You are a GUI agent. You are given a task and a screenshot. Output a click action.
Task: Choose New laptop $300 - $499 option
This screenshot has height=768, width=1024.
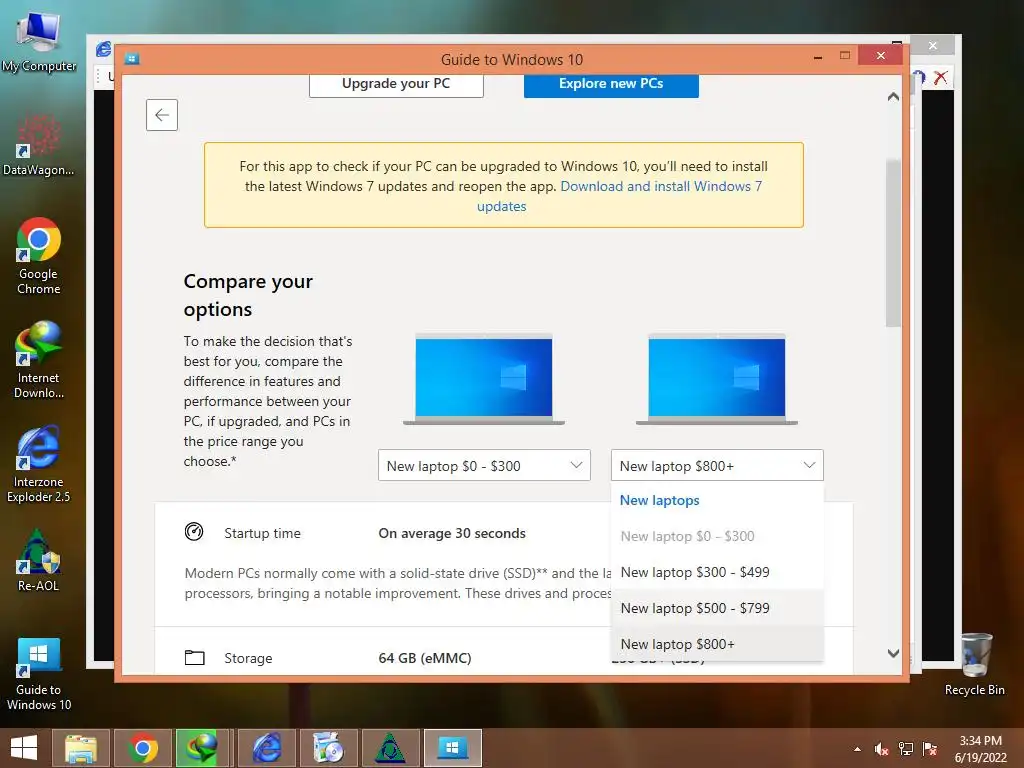tap(716, 572)
